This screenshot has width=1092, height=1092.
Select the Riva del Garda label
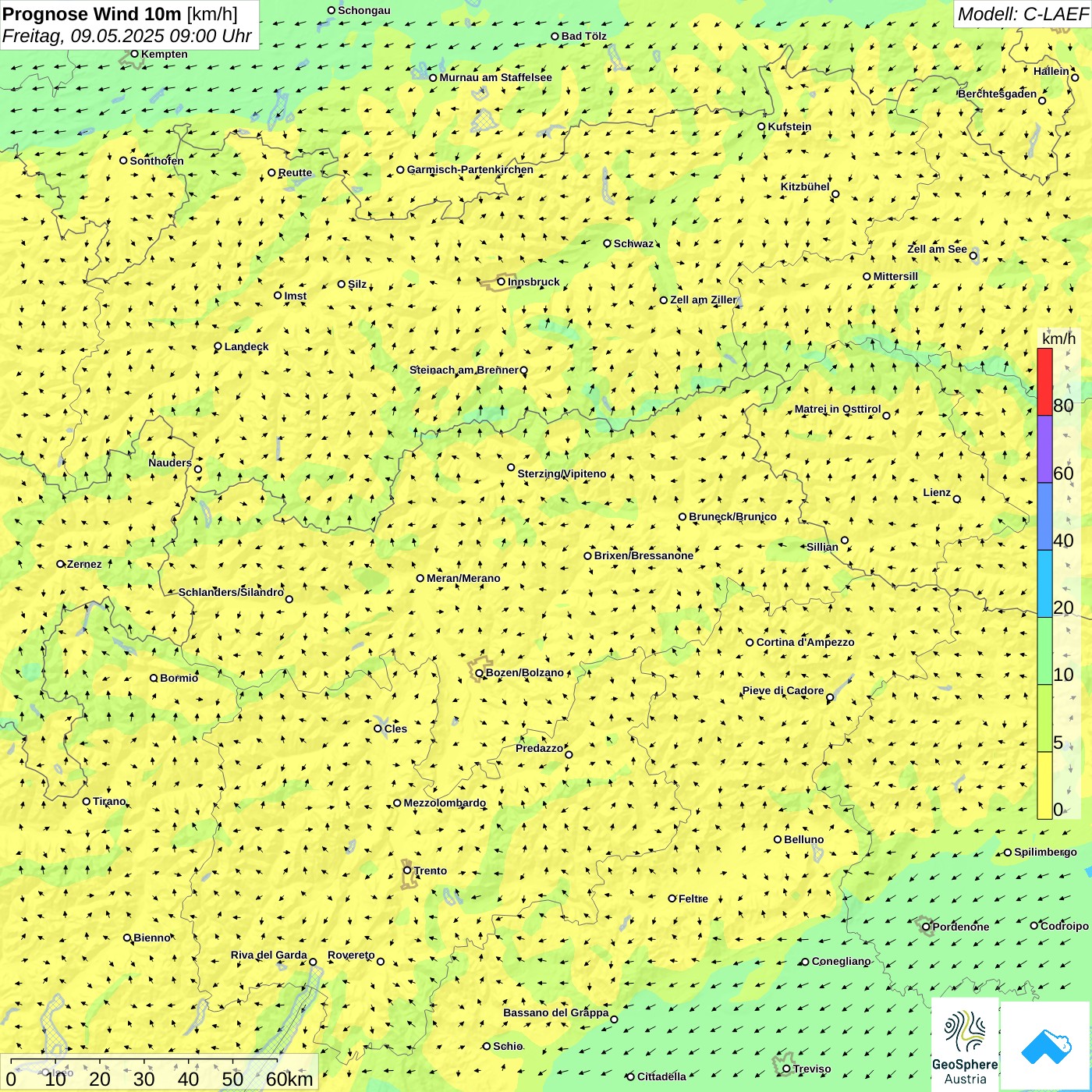point(268,955)
